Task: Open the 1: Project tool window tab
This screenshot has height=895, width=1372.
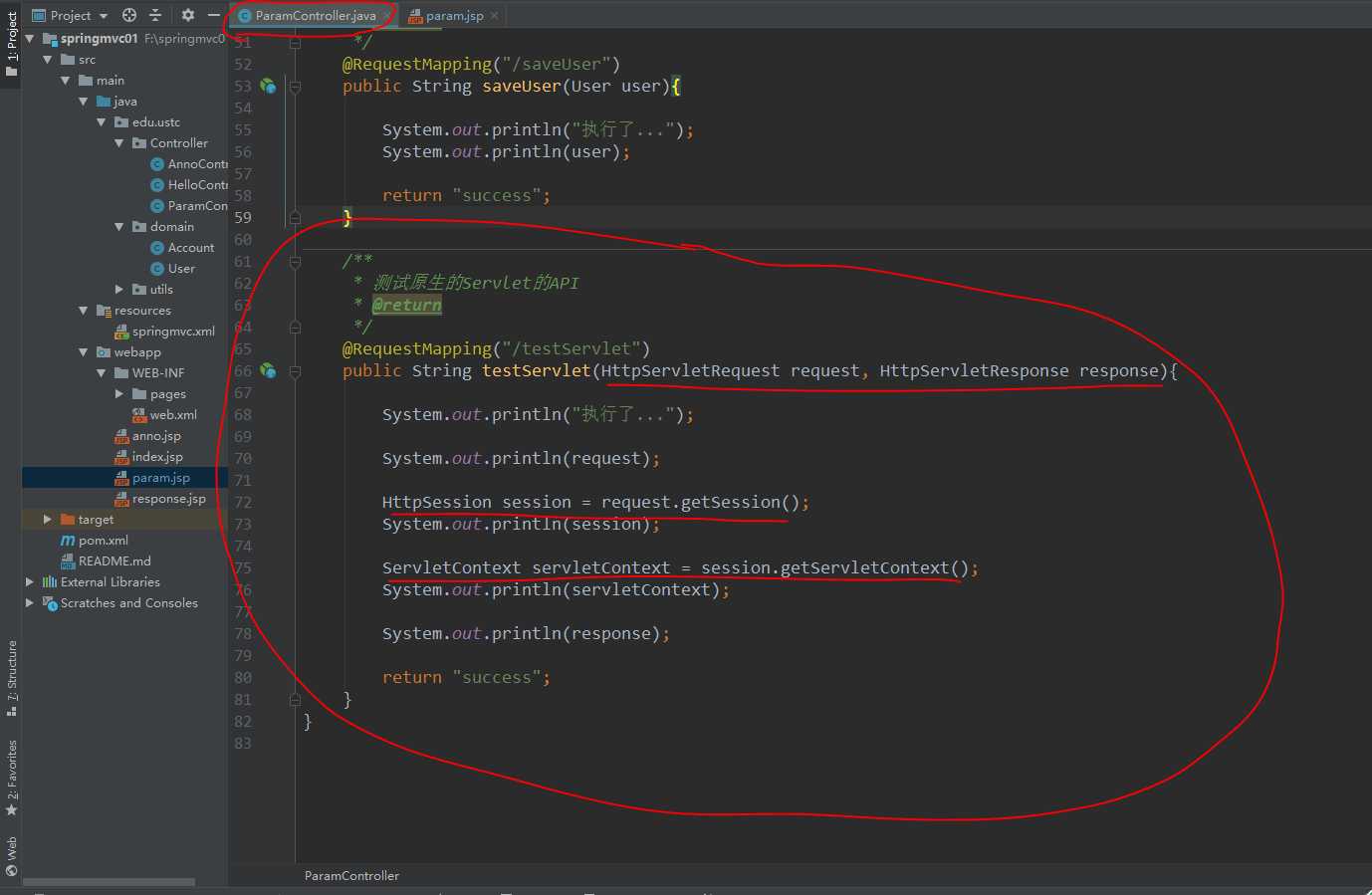Action: pos(11,45)
